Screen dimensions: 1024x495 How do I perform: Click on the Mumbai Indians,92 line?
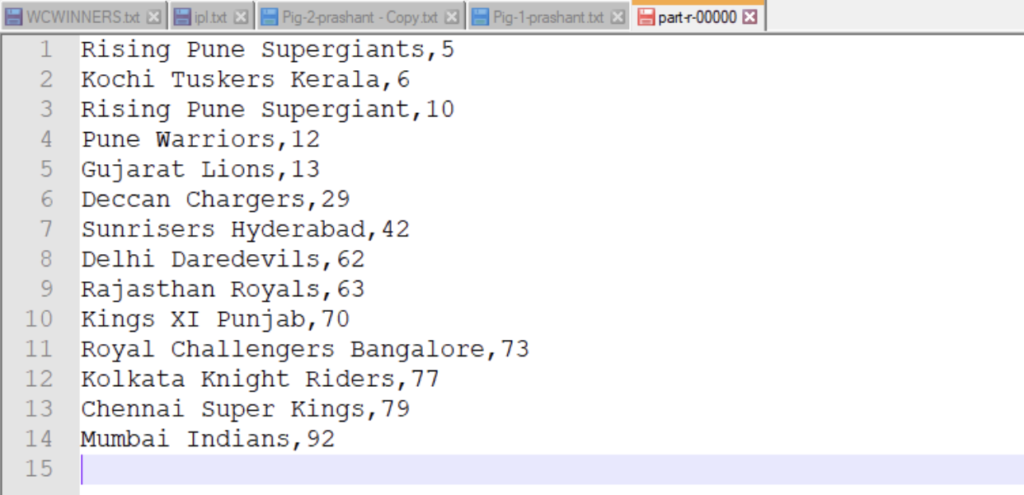pos(208,439)
